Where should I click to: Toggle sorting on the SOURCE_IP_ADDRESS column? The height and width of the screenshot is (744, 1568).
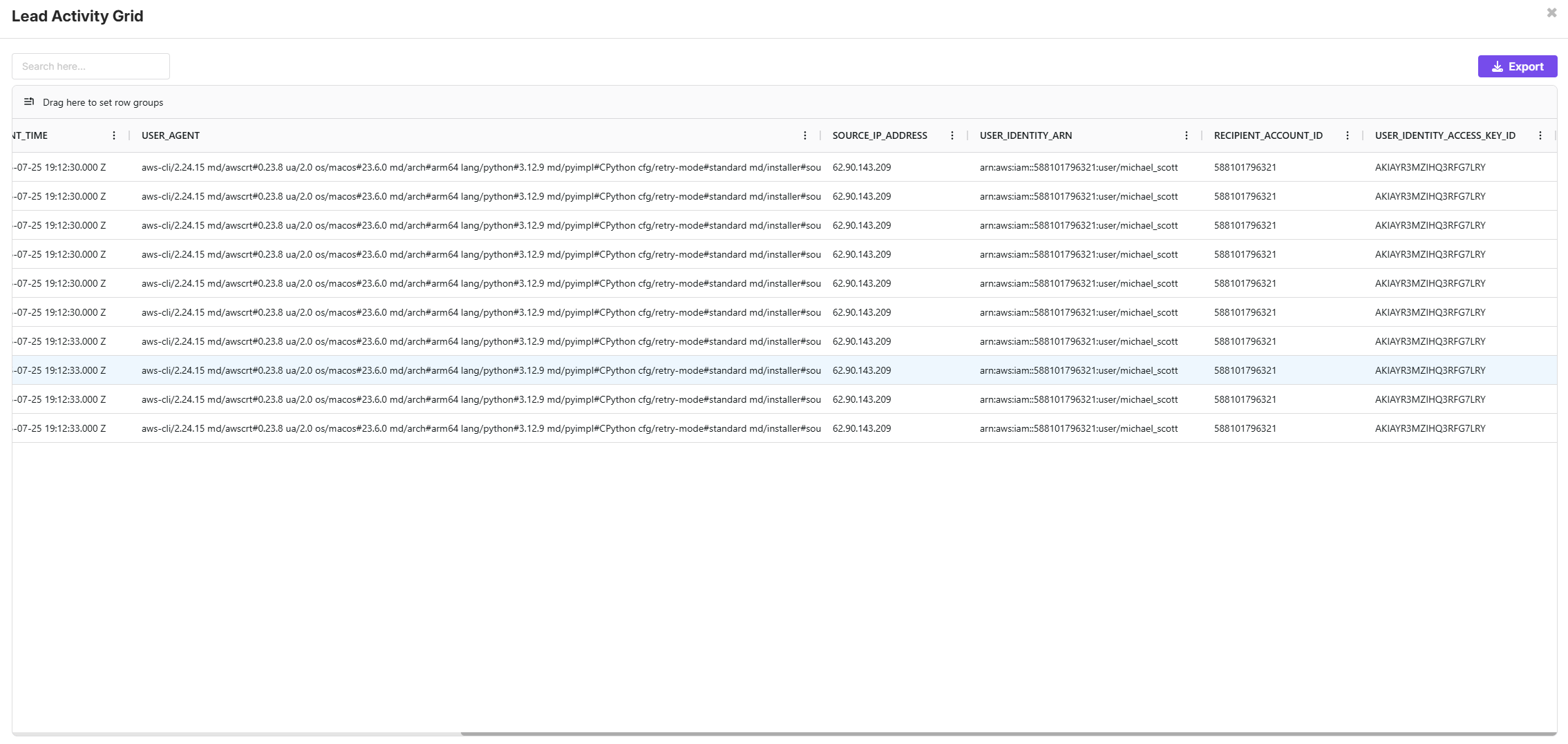(x=880, y=135)
